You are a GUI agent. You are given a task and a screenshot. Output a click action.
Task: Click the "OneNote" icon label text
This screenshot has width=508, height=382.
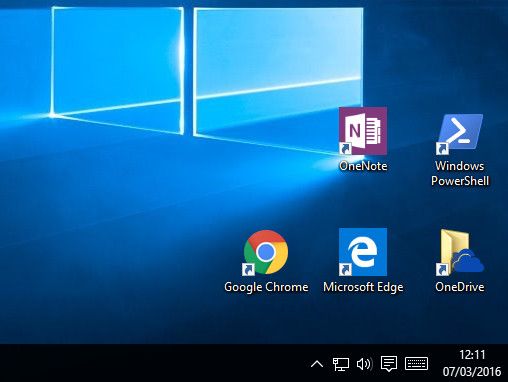pyautogui.click(x=363, y=166)
